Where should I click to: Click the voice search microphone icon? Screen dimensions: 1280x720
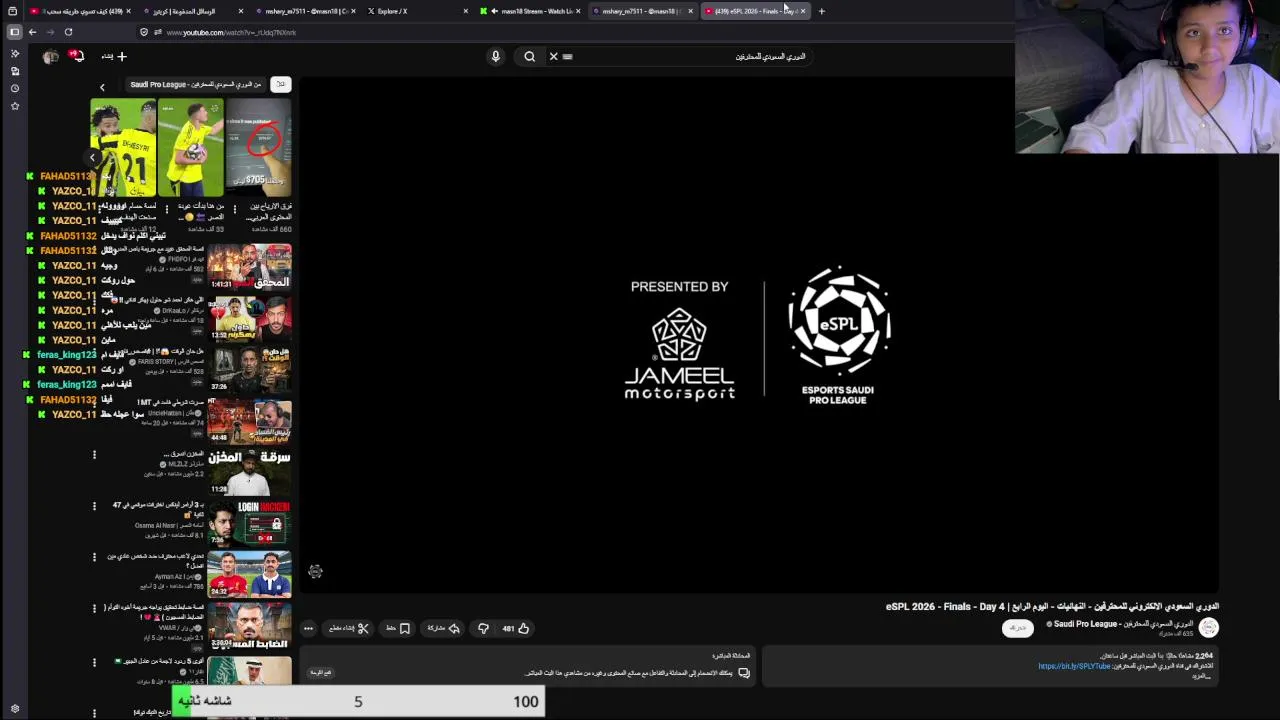click(x=495, y=56)
